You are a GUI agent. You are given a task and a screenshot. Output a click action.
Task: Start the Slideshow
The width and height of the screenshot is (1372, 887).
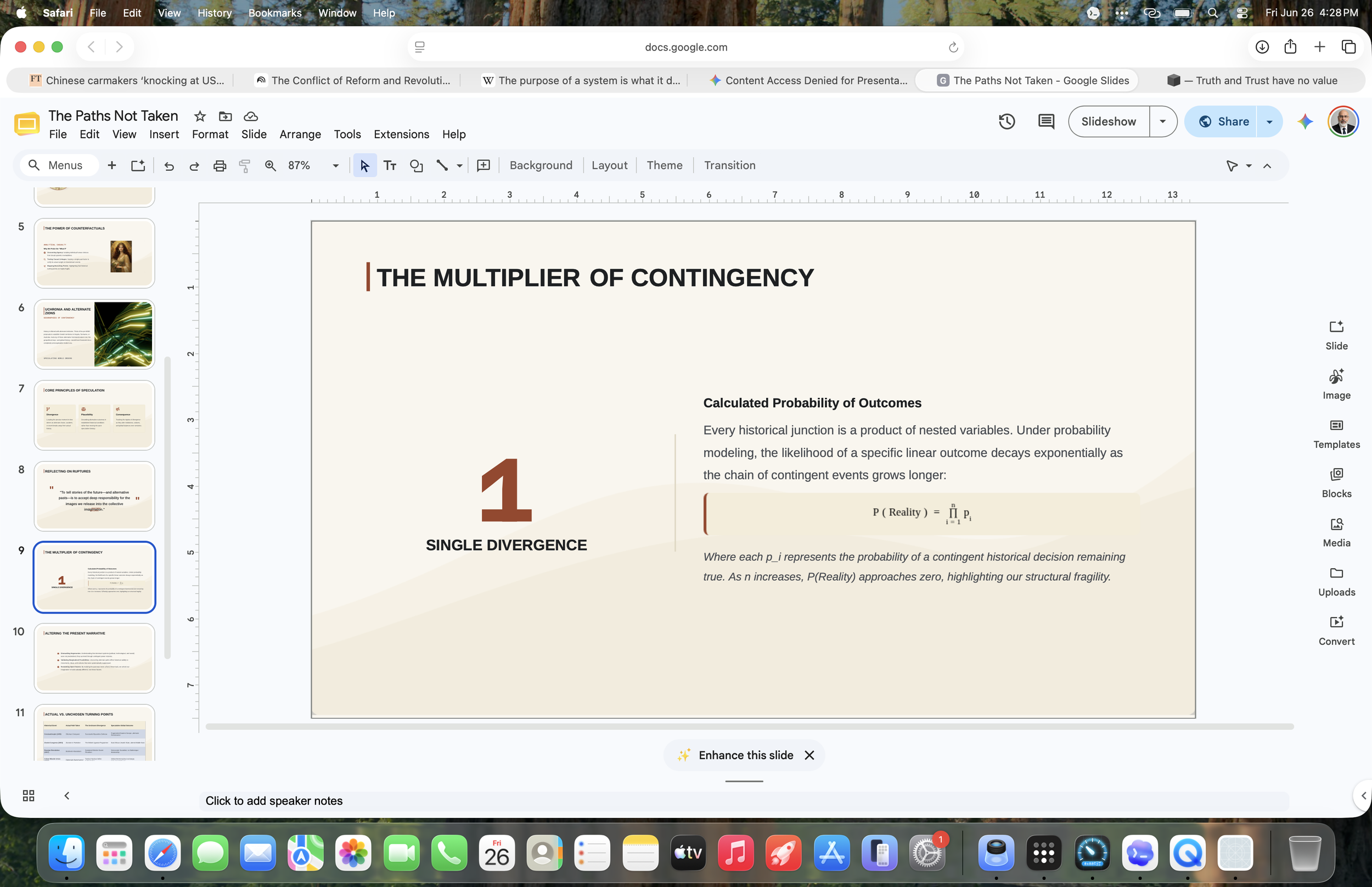(x=1109, y=121)
